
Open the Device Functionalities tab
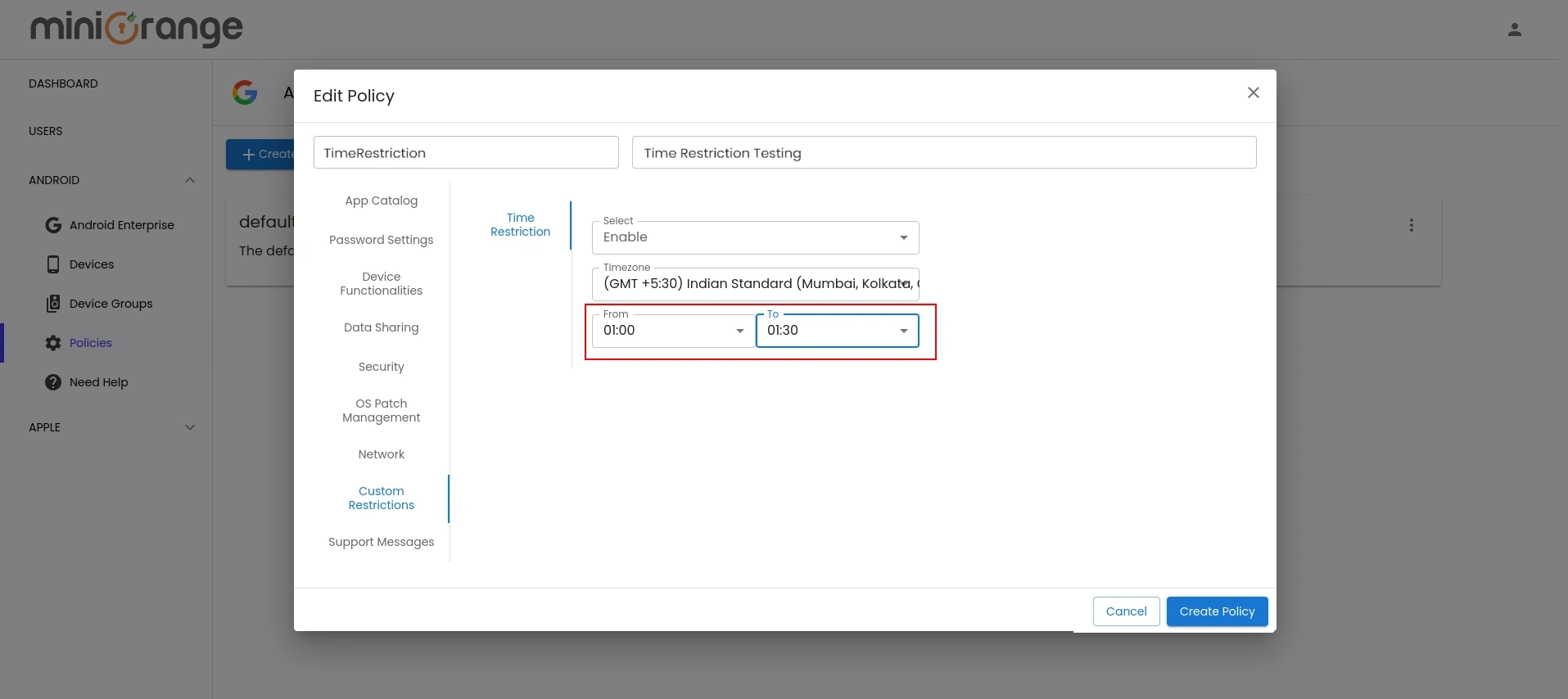click(382, 284)
